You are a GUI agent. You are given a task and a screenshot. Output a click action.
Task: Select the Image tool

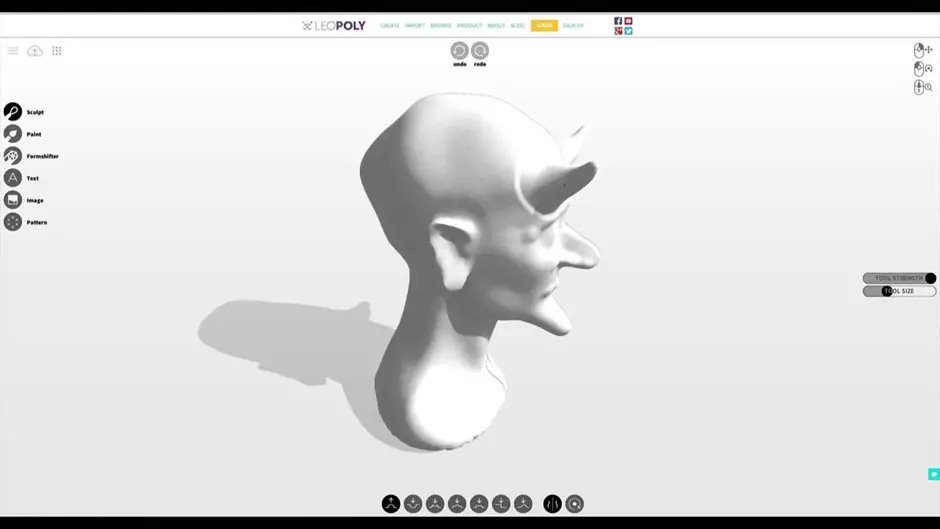click(x=13, y=200)
